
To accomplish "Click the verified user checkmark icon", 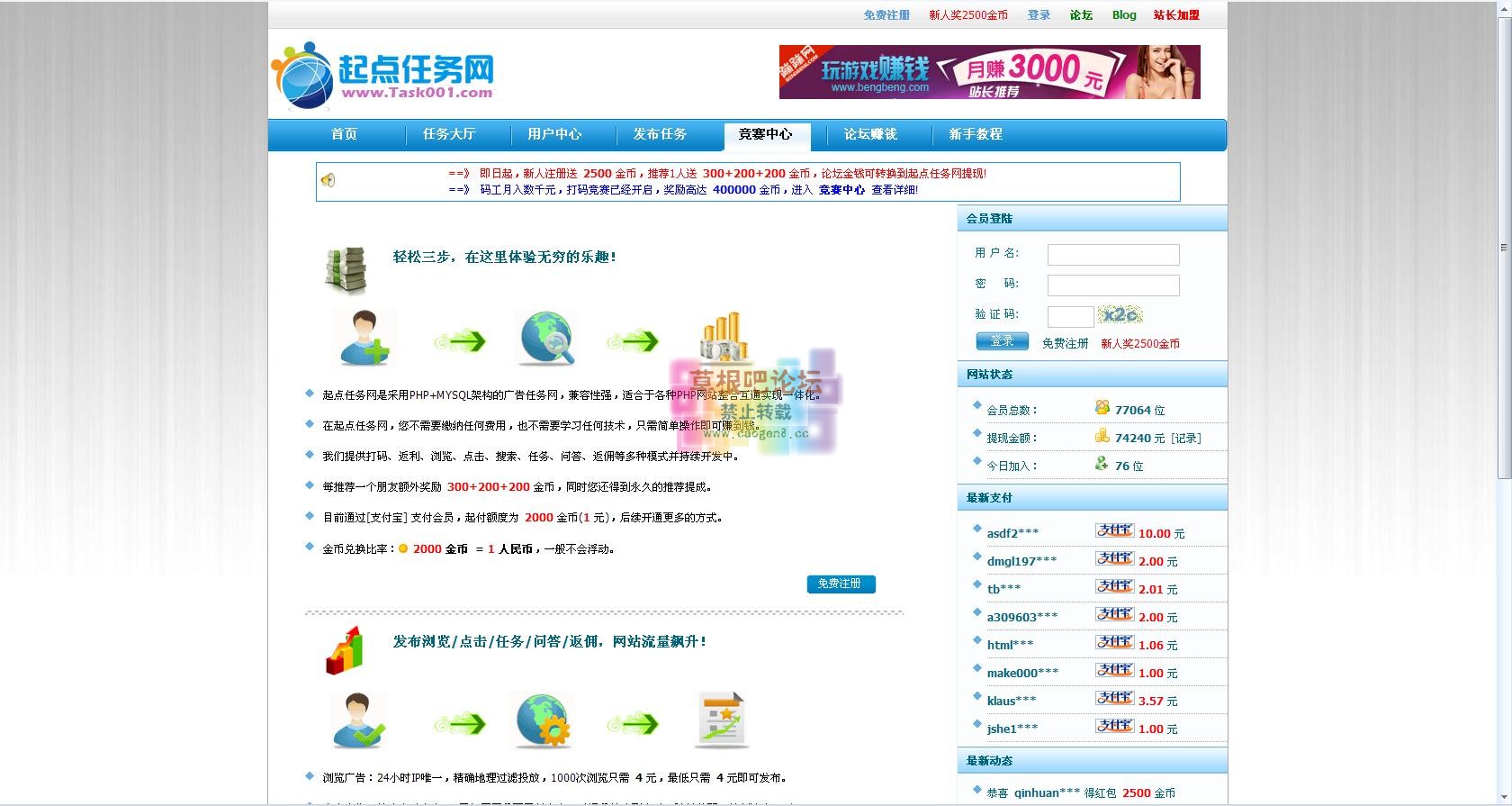I will (360, 721).
